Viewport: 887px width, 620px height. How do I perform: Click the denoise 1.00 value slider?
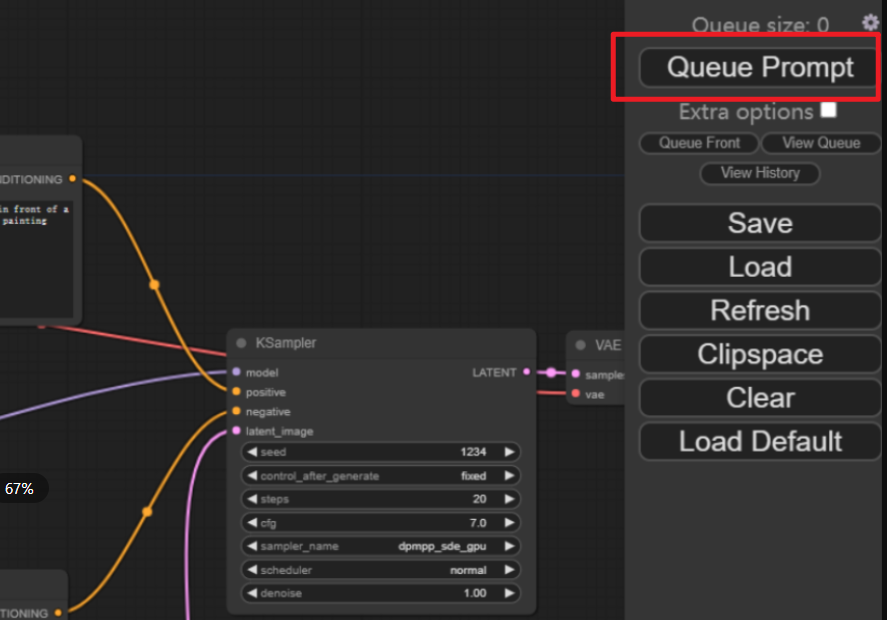click(380, 593)
